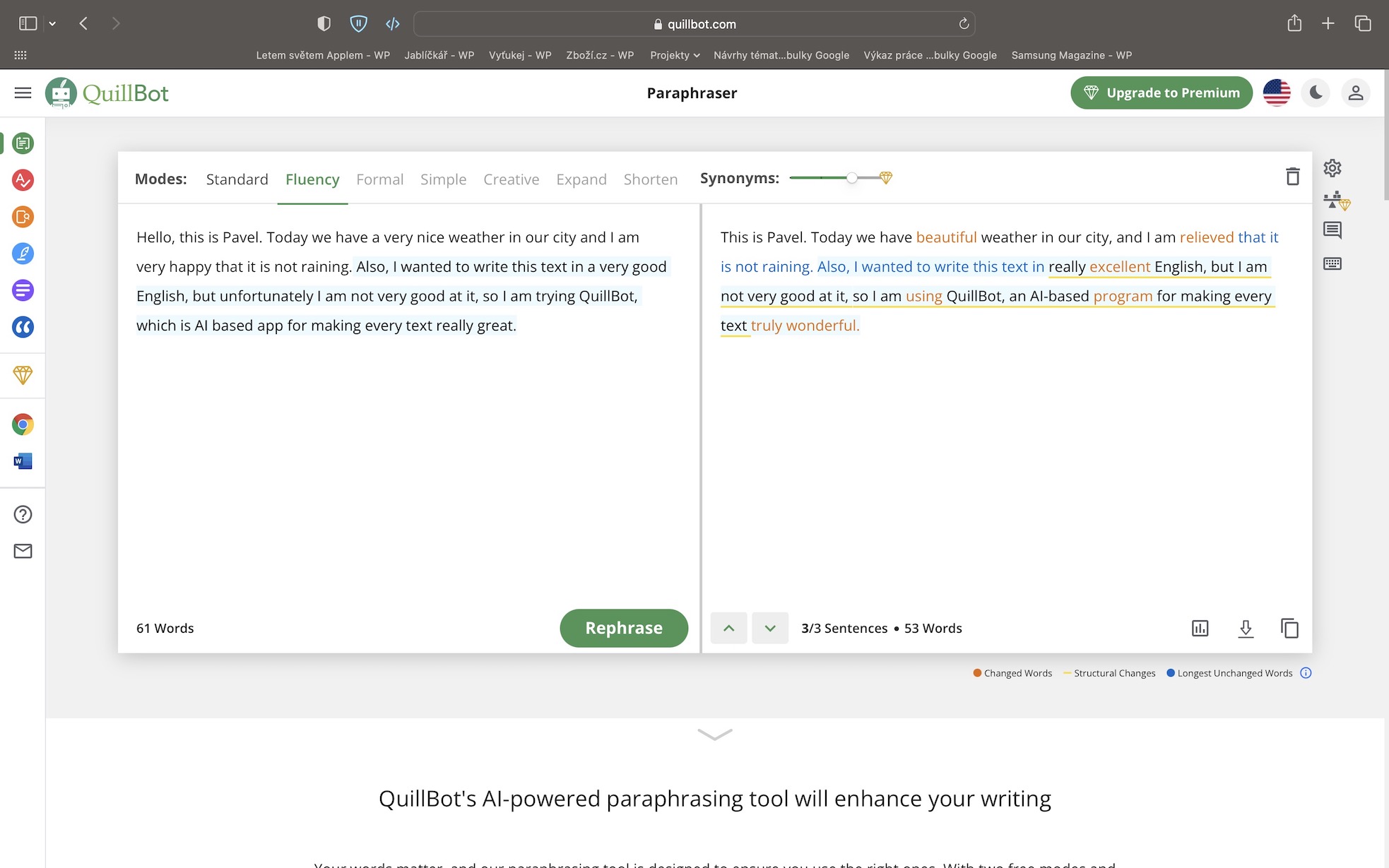Adjust the Synonyms slider handle

[x=852, y=178]
